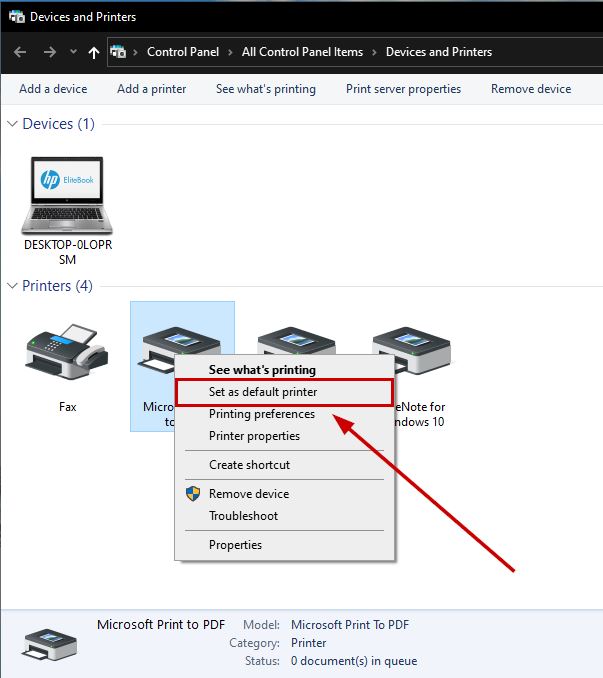Go up one level with up arrow
603x678 pixels.
[94, 53]
